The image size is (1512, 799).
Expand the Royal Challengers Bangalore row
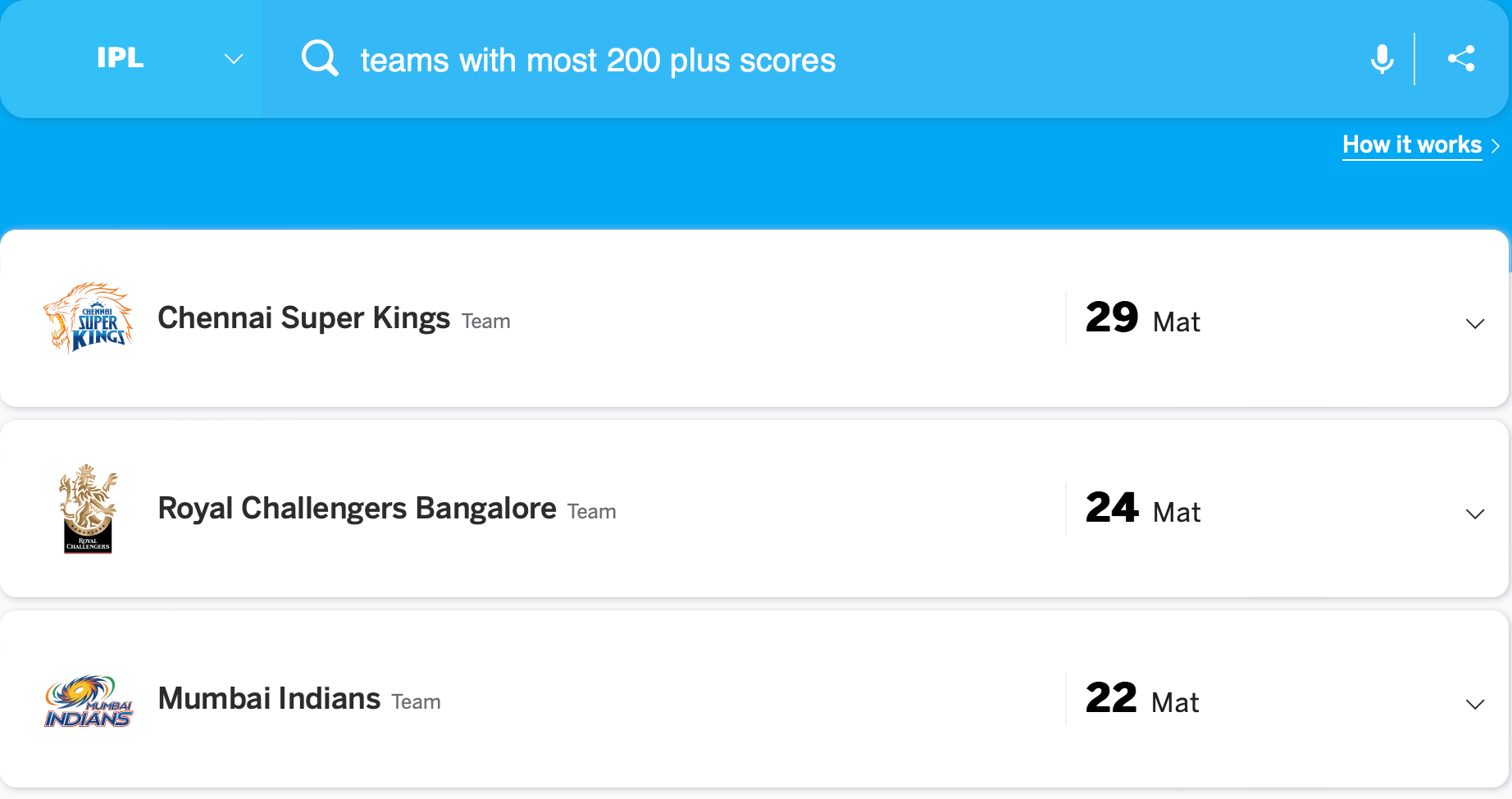[x=1475, y=514]
